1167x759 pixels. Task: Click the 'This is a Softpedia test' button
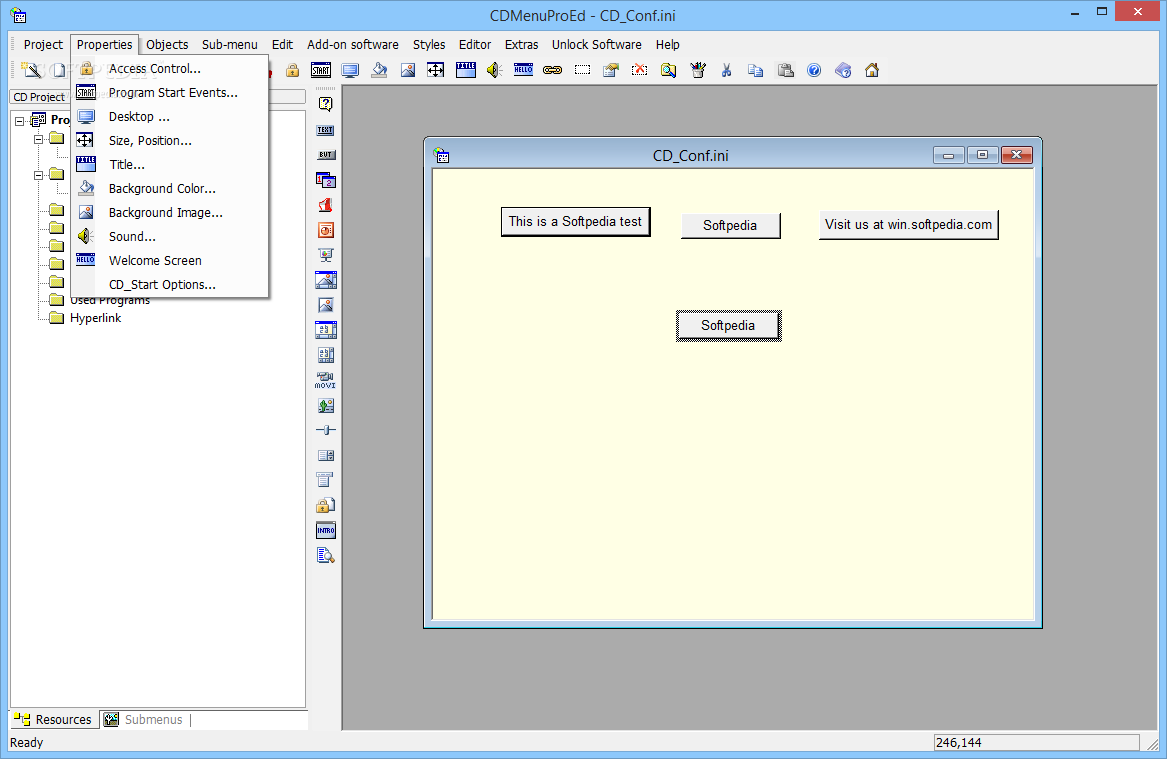pyautogui.click(x=575, y=222)
